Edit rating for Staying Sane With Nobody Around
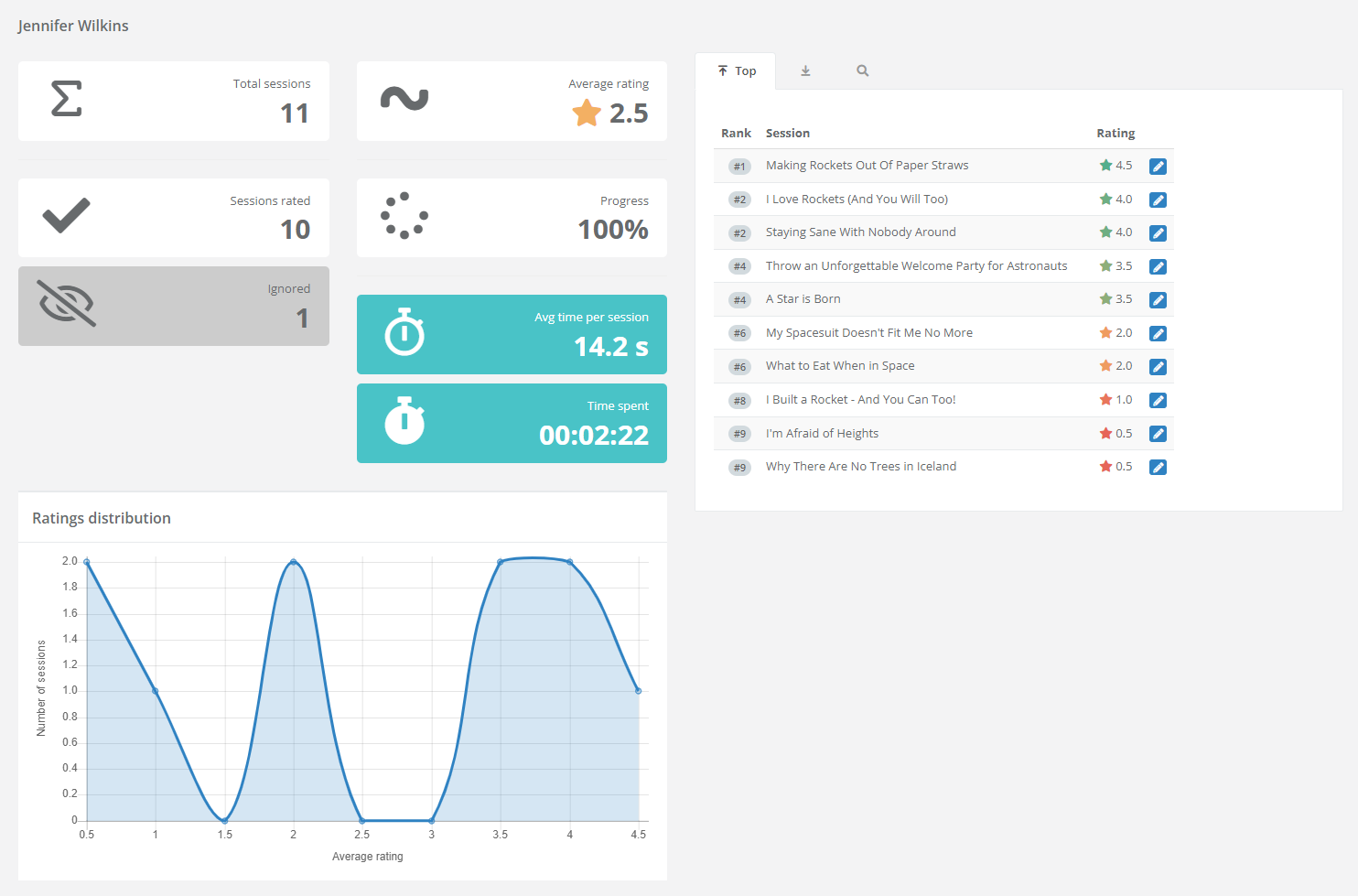 pos(1158,233)
